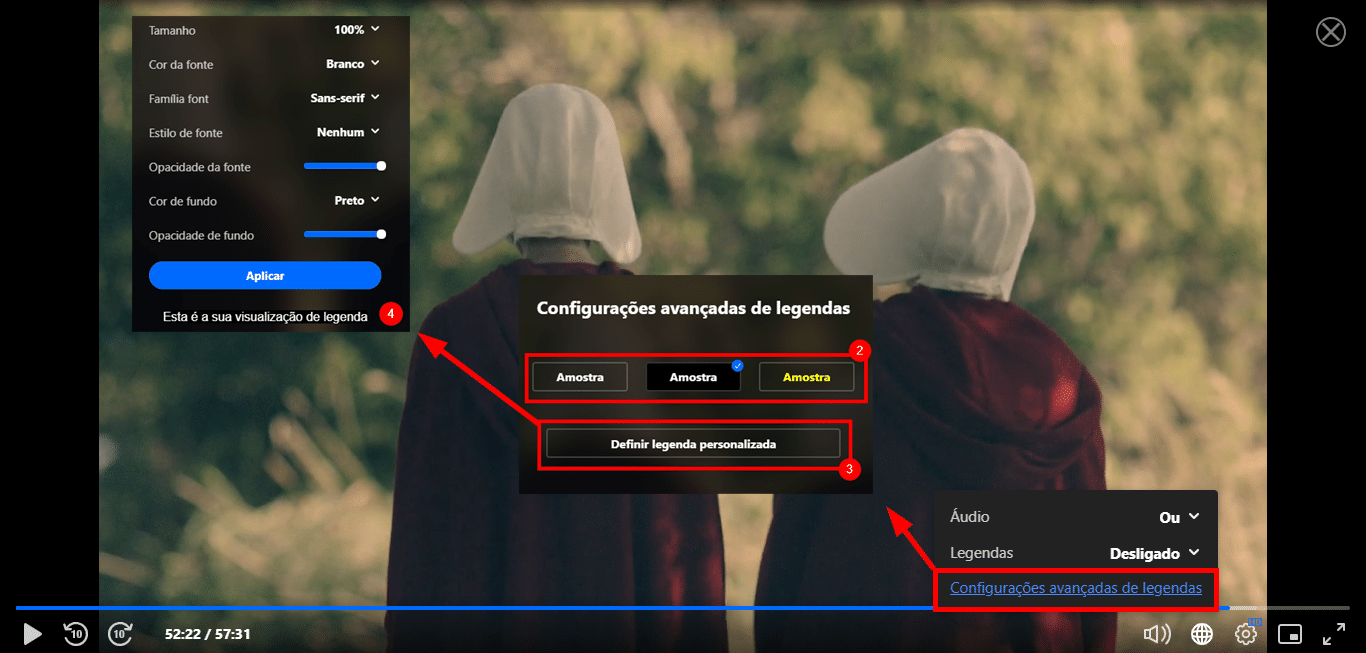The width and height of the screenshot is (1366, 653).
Task: Select the checked middle Amostra sample
Action: [x=693, y=377]
